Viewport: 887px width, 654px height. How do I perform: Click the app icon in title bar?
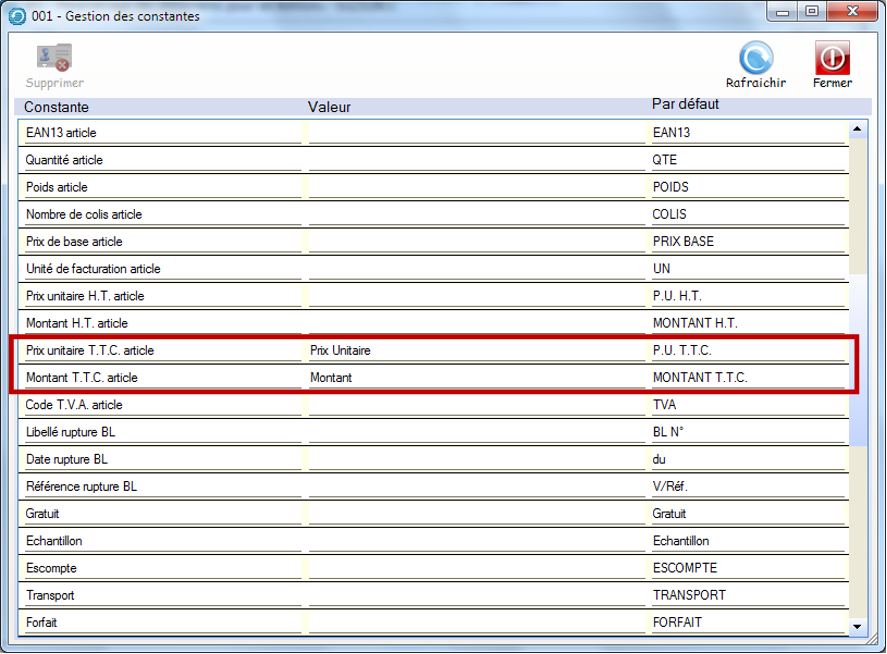coord(16,16)
